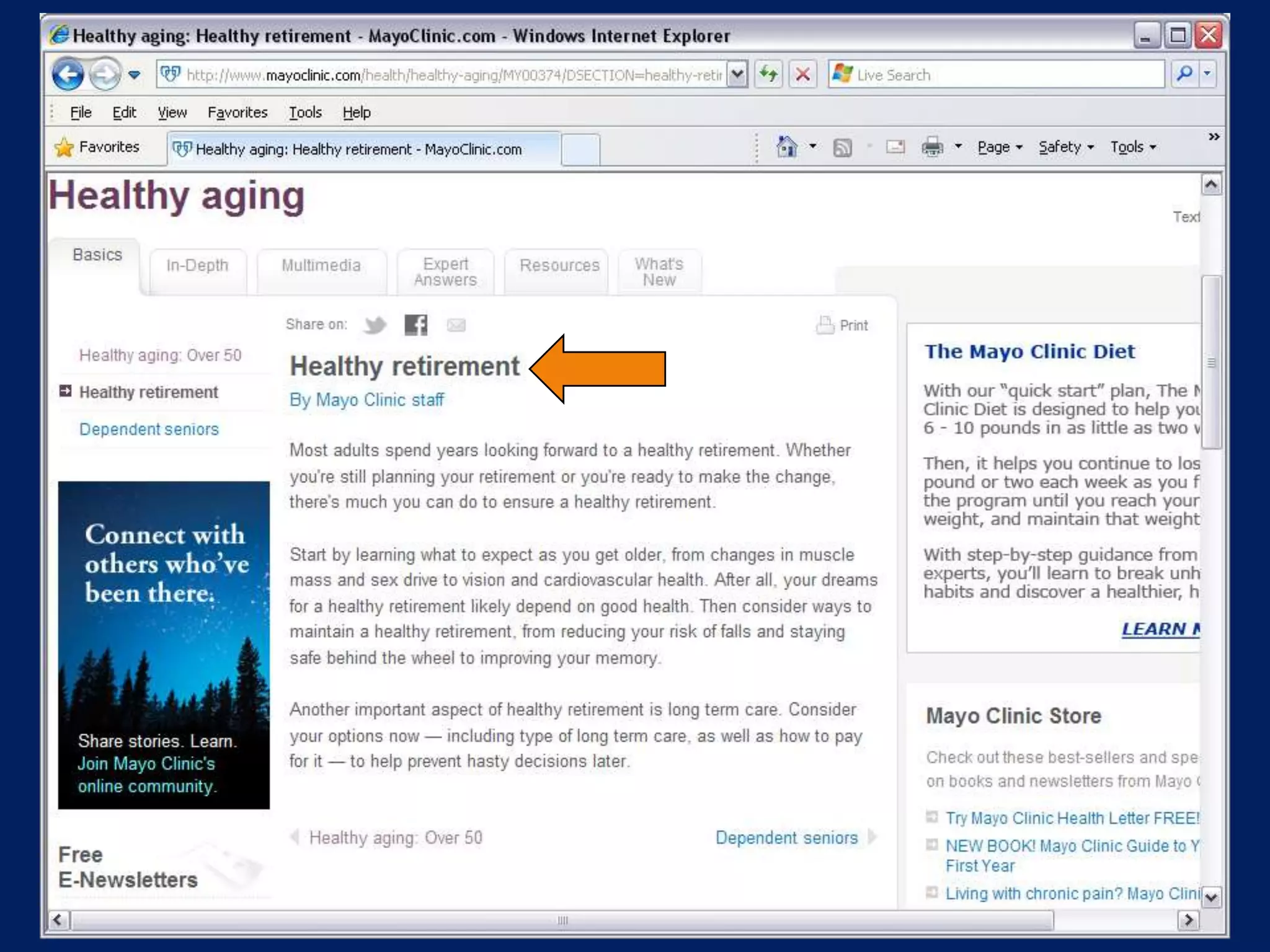
Task: Click the RSS feeds icon
Action: [x=842, y=148]
